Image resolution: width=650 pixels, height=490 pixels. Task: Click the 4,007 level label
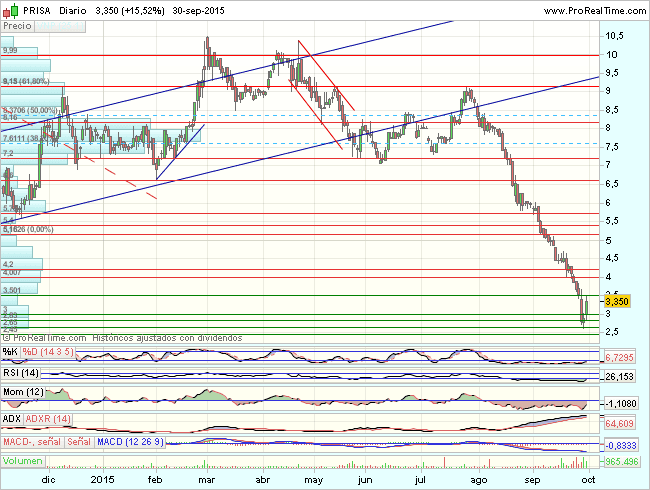(12, 272)
